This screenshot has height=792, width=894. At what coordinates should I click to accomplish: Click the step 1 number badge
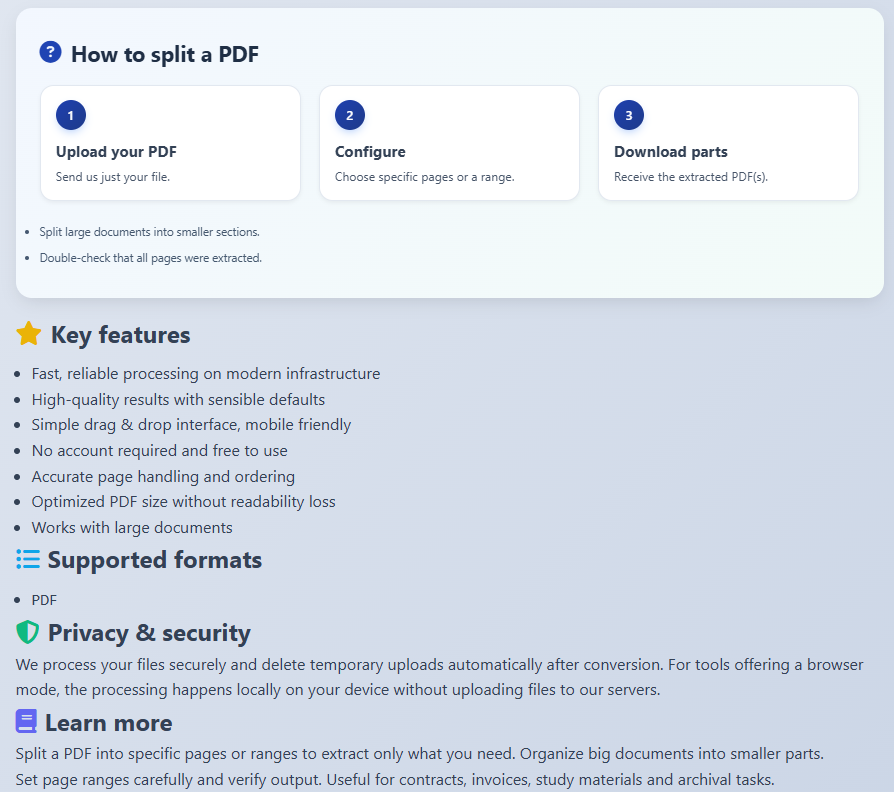(71, 116)
